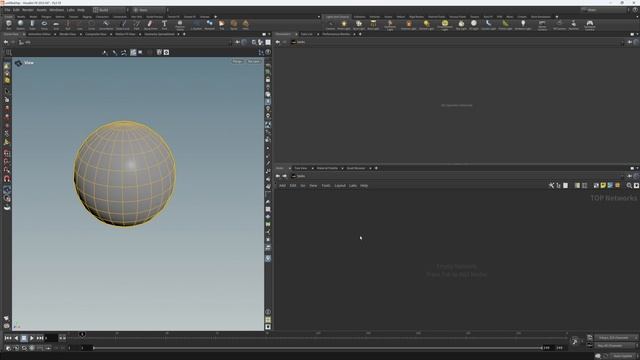Select the Spot Light shelf tool
Screen dimensions: 640x360
358,25
